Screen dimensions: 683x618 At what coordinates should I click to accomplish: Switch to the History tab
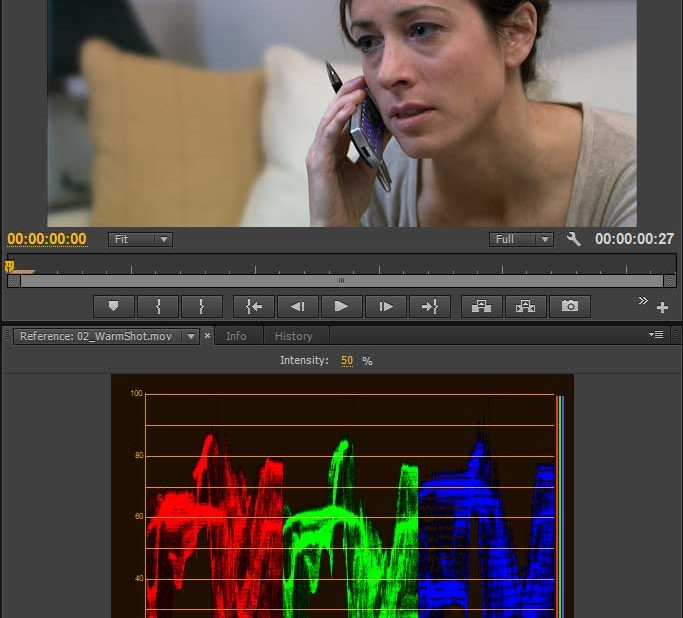(x=294, y=336)
